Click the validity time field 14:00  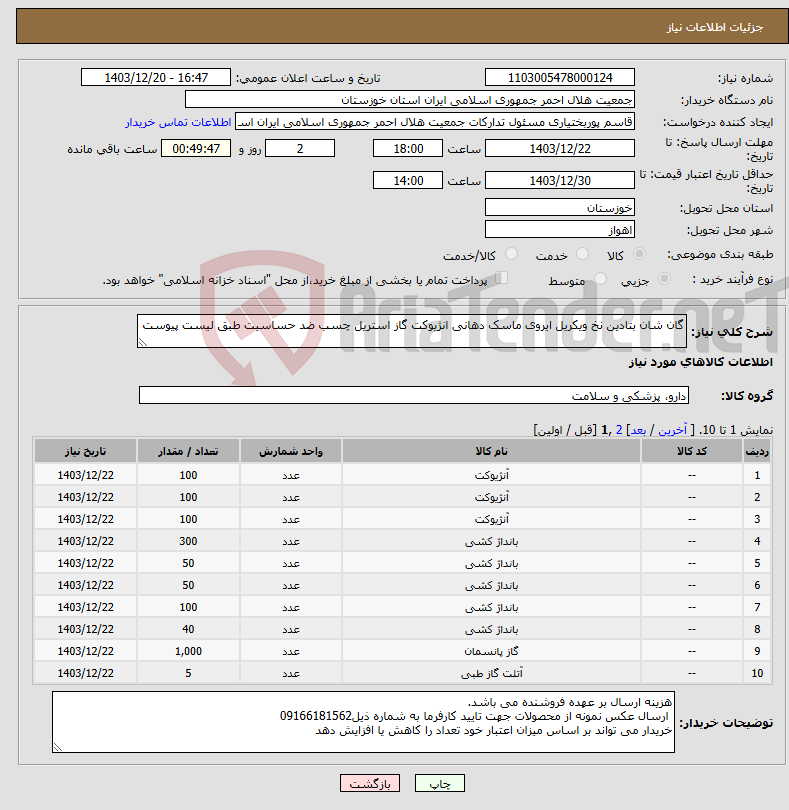(408, 181)
